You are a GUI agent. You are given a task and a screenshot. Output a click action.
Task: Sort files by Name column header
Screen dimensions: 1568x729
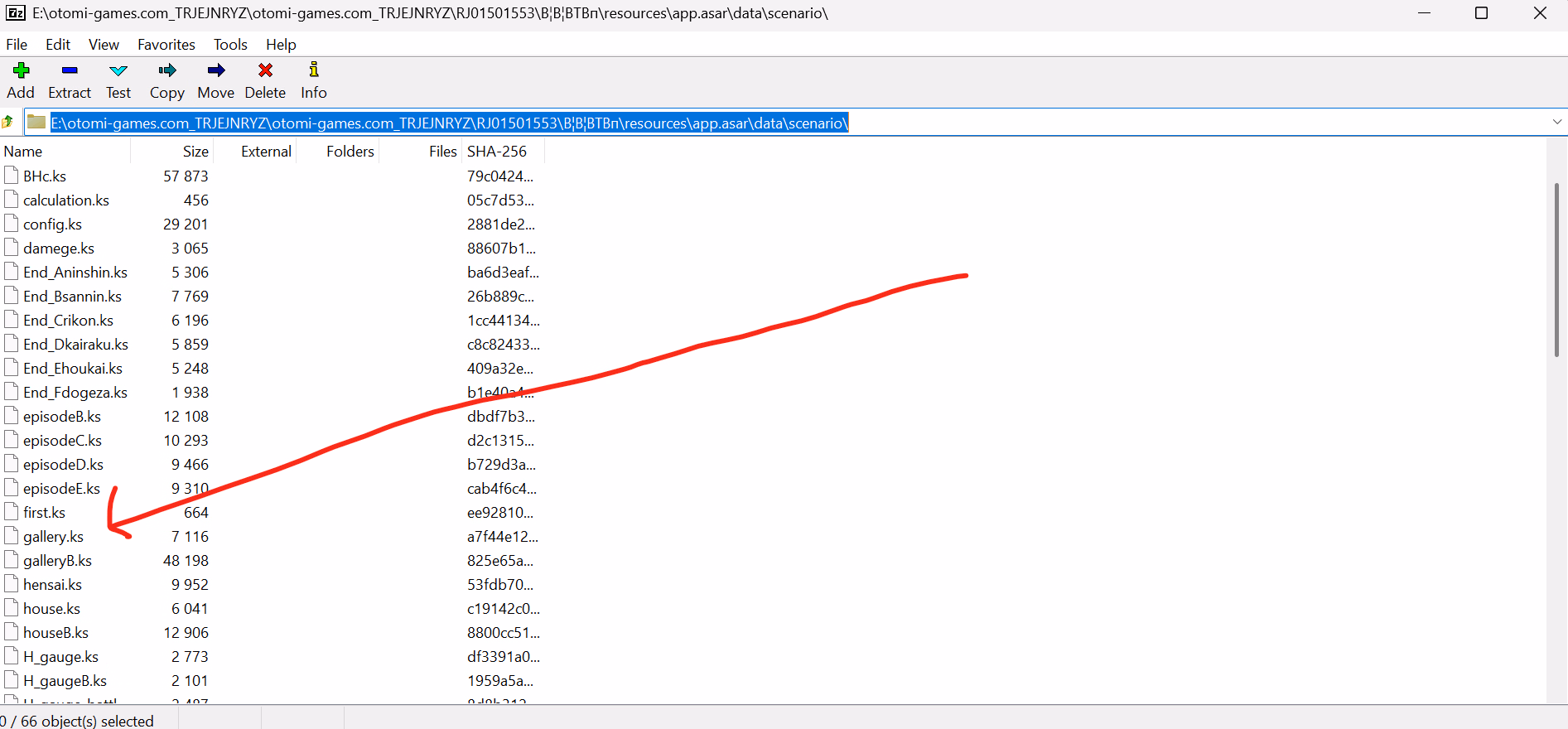pyautogui.click(x=23, y=152)
